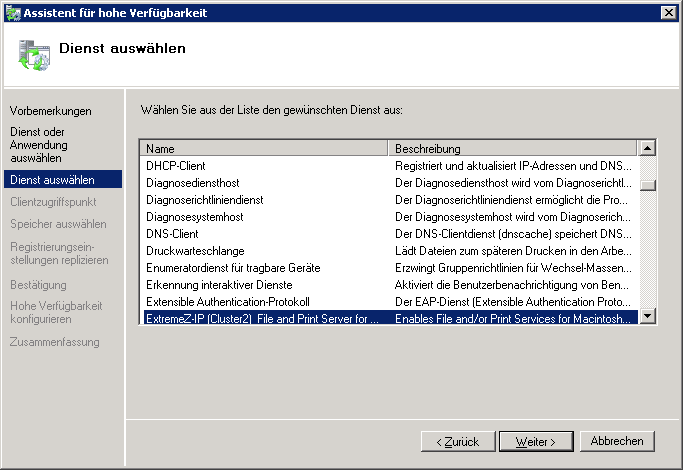Click the wizard title bar icon
This screenshot has width=683, height=470.
click(13, 13)
